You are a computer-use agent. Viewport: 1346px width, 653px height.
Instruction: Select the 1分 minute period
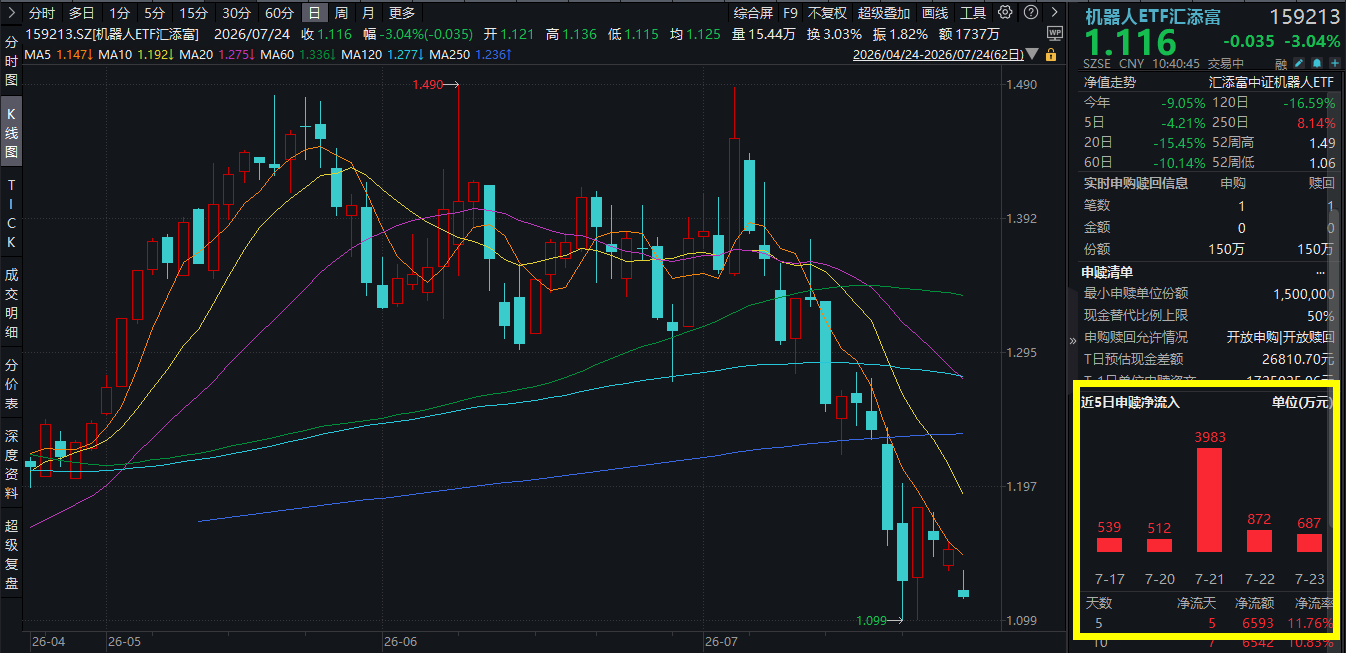pos(120,13)
